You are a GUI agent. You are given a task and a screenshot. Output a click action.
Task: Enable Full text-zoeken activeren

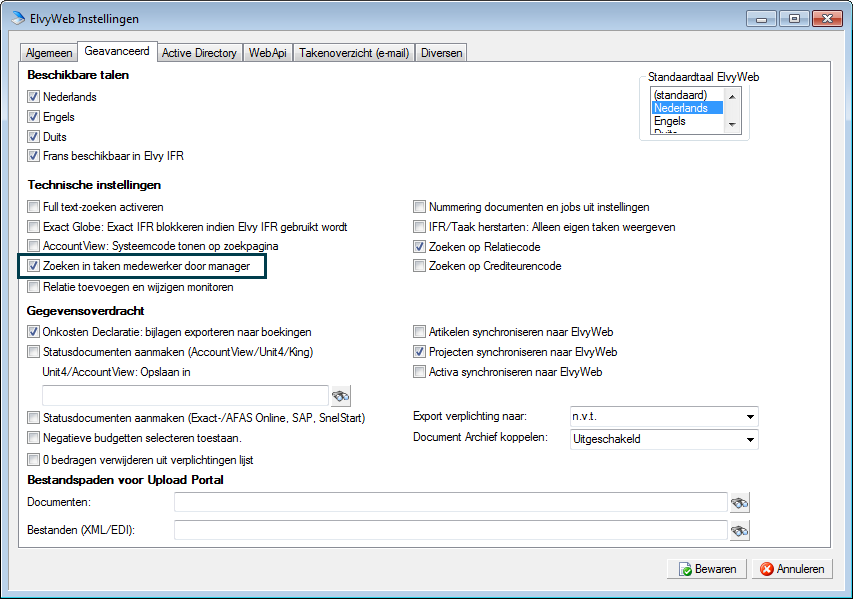pyautogui.click(x=34, y=207)
